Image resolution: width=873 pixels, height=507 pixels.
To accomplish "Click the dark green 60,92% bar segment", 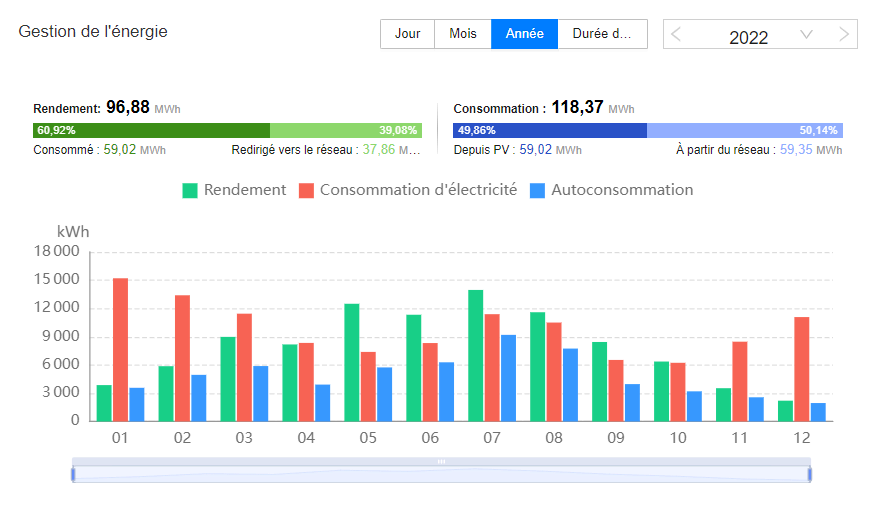I will pyautogui.click(x=151, y=130).
